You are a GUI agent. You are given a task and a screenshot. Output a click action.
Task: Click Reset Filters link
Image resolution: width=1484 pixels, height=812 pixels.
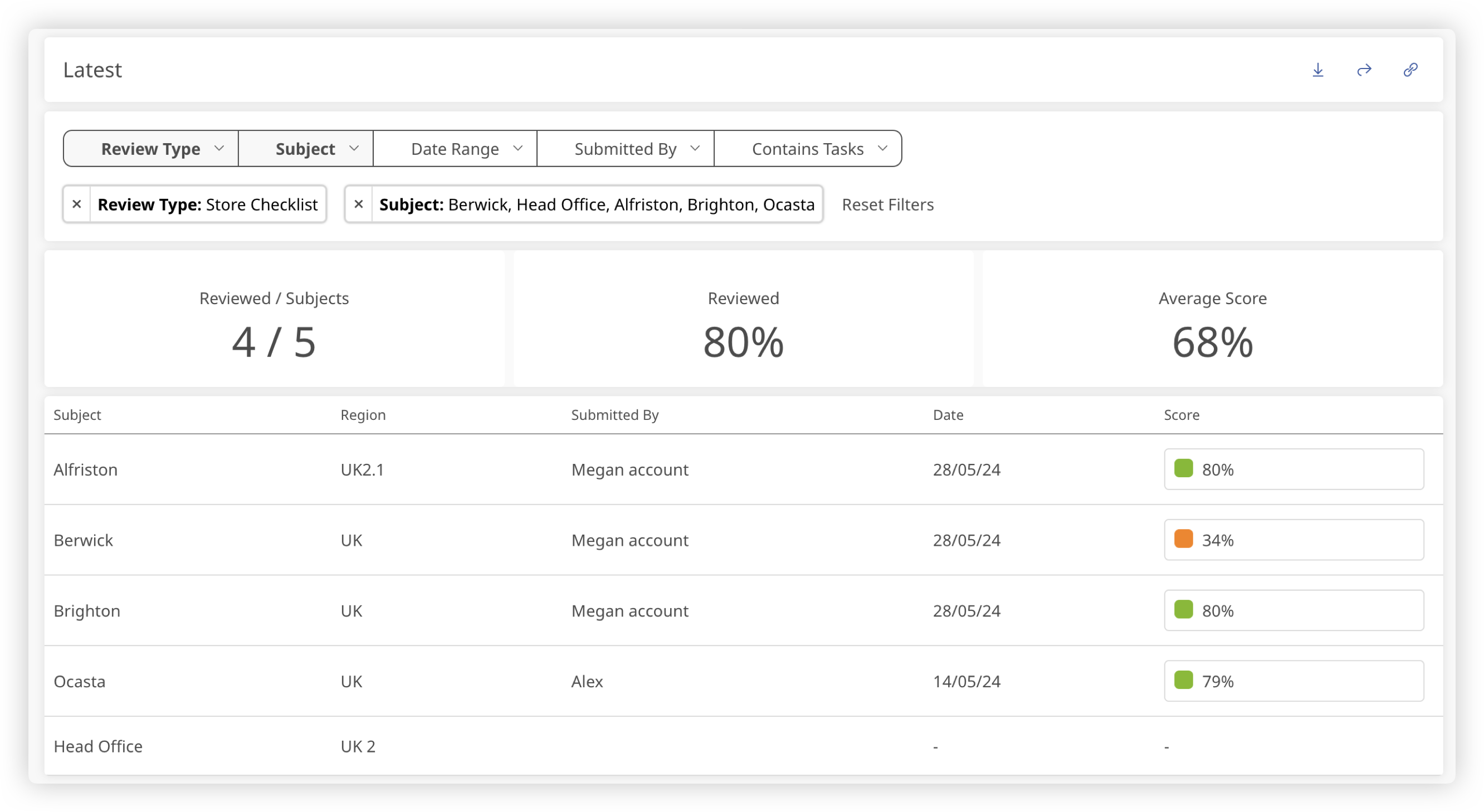[887, 205]
